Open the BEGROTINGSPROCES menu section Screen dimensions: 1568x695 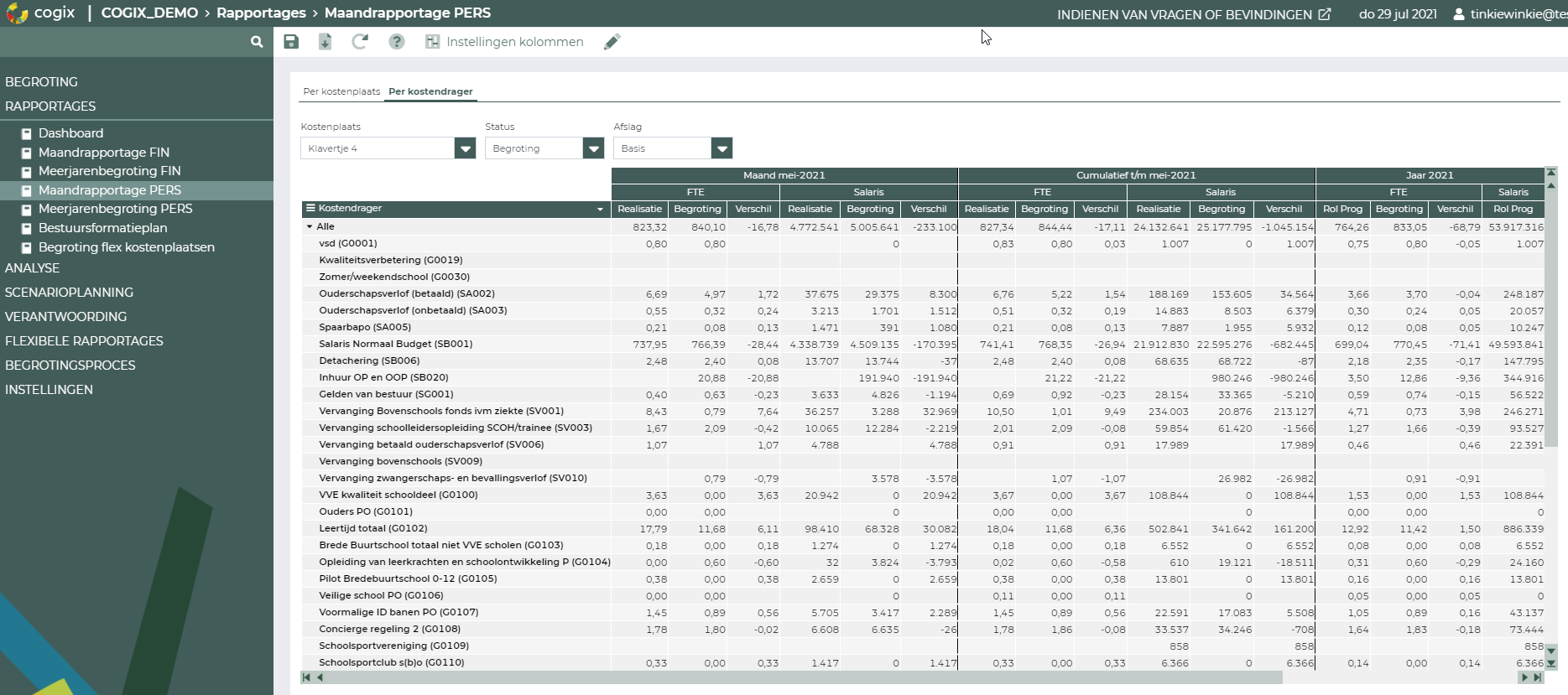[x=70, y=366]
